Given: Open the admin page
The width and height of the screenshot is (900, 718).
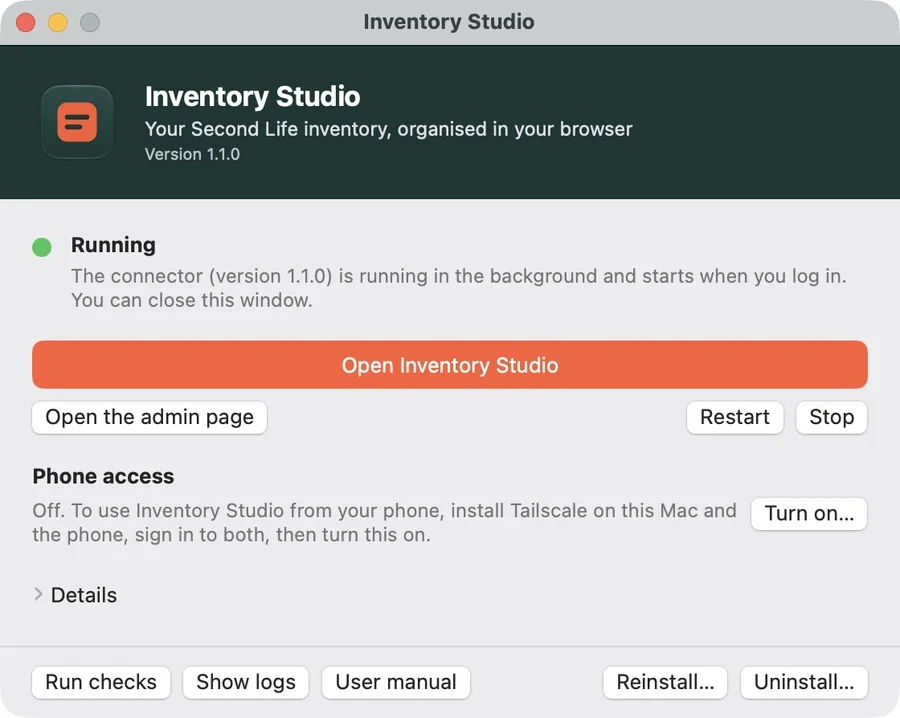Looking at the screenshot, I should click(149, 417).
